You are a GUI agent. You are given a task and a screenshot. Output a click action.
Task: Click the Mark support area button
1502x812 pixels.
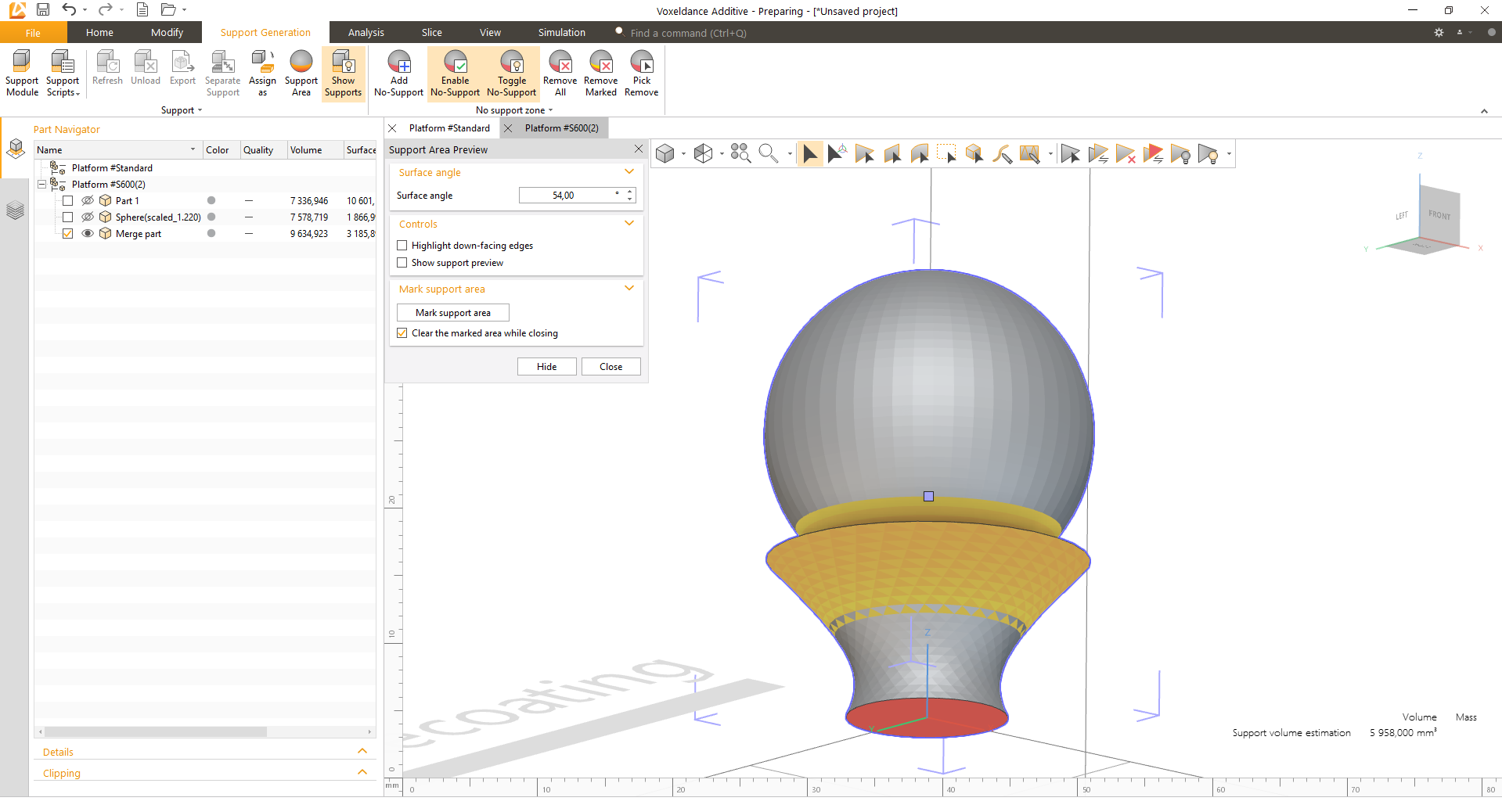click(x=452, y=313)
